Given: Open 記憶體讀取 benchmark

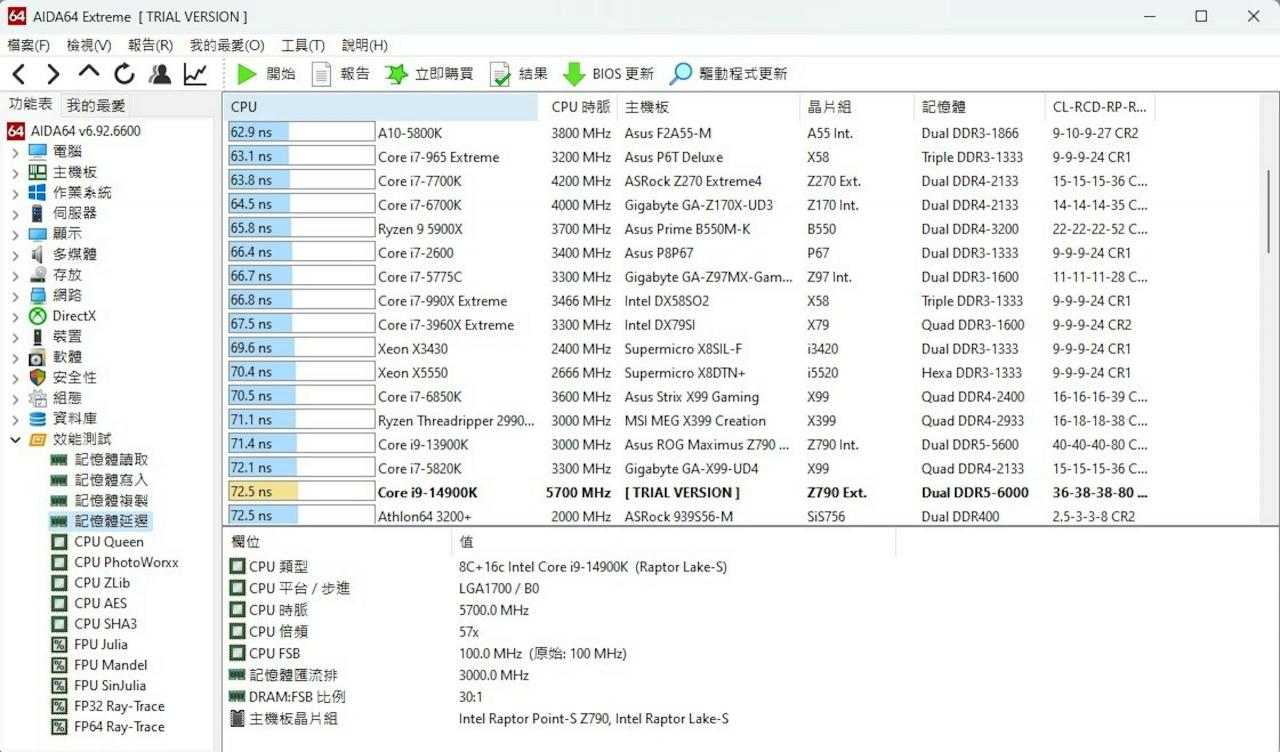Looking at the screenshot, I should [x=100, y=460].
